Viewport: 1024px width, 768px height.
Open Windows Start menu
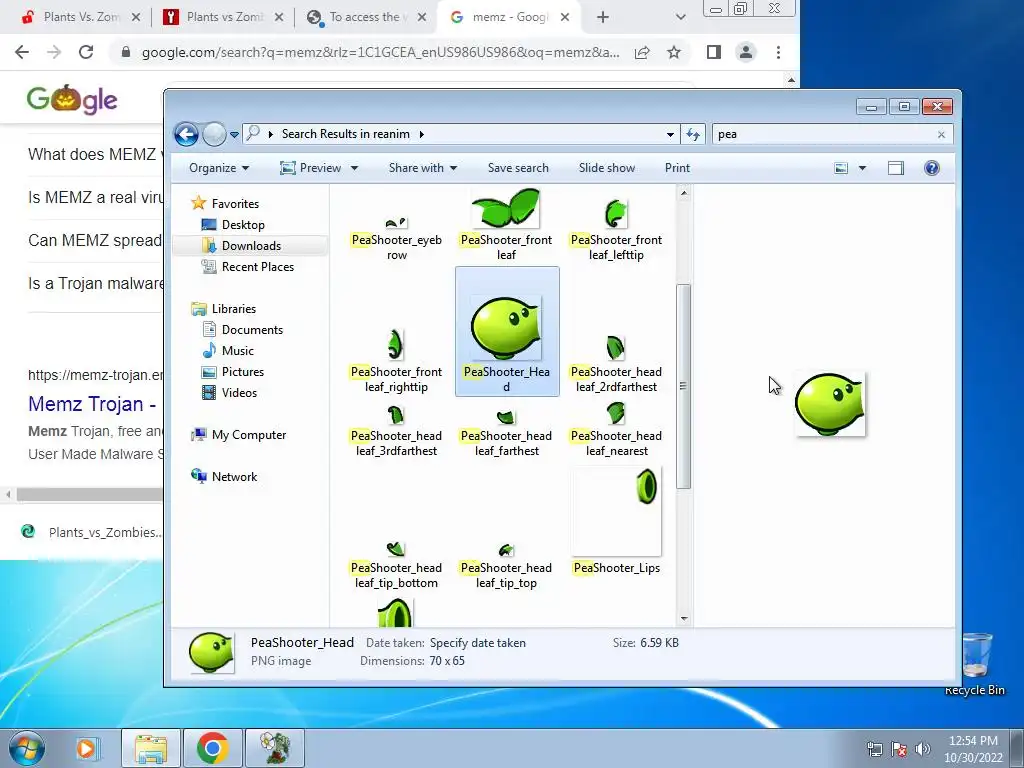[x=27, y=748]
